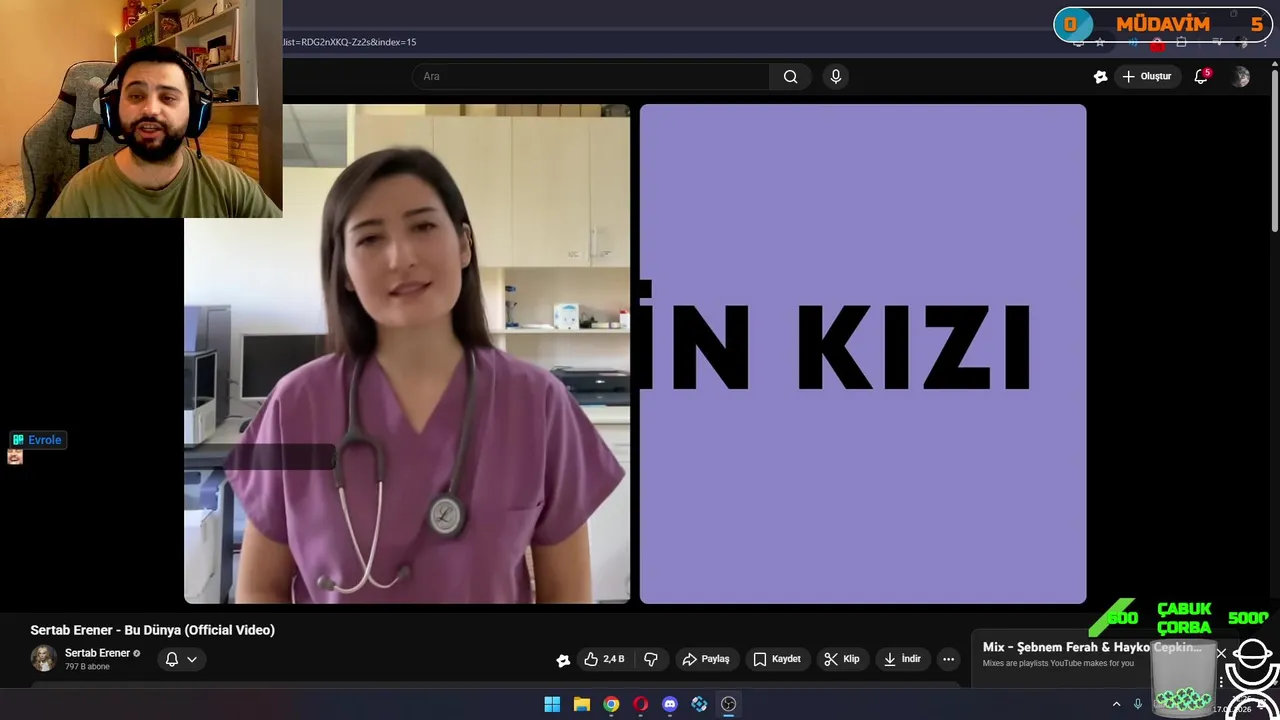The height and width of the screenshot is (720, 1280).
Task: Open the YouTube account avatar menu
Action: click(x=1241, y=76)
